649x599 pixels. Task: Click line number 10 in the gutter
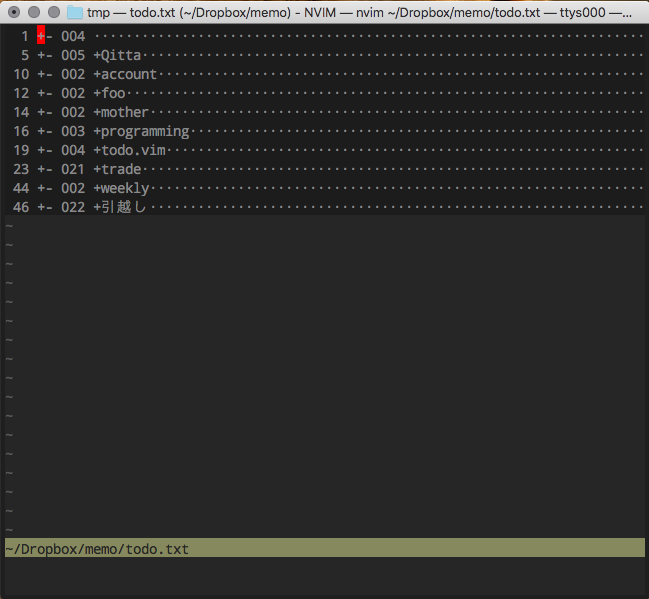(x=21, y=75)
